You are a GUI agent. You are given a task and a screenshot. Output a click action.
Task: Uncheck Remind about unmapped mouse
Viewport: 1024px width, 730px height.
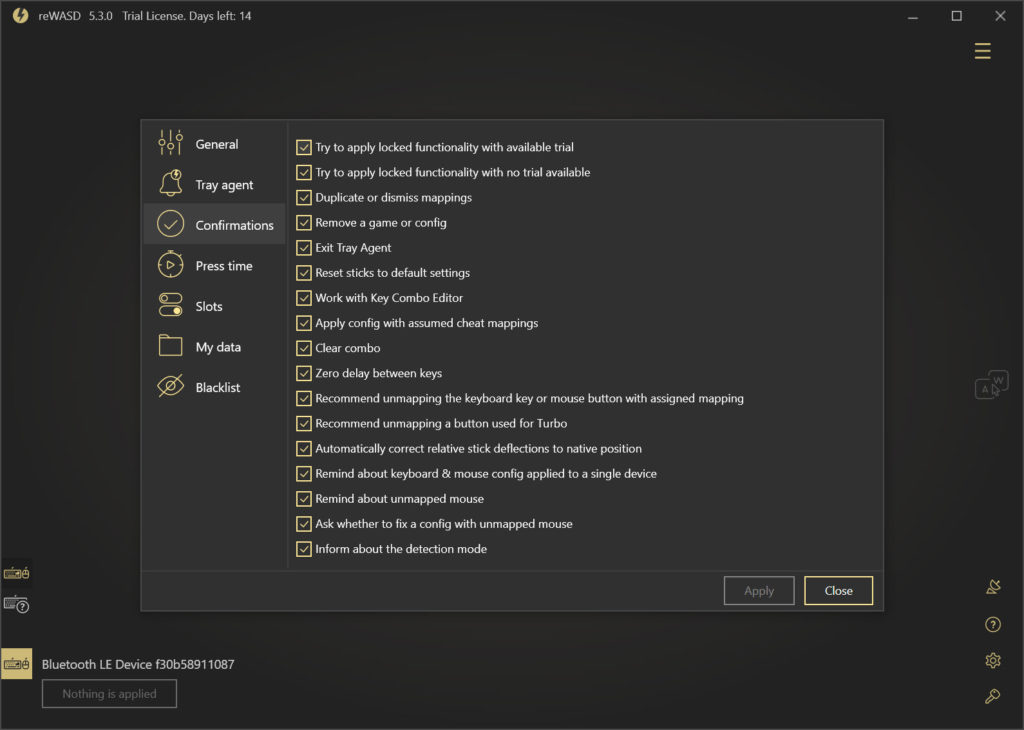click(x=304, y=499)
